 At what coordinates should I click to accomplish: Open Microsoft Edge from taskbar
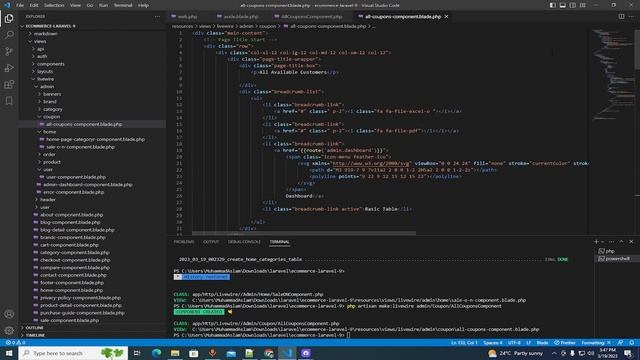[x=156, y=353]
